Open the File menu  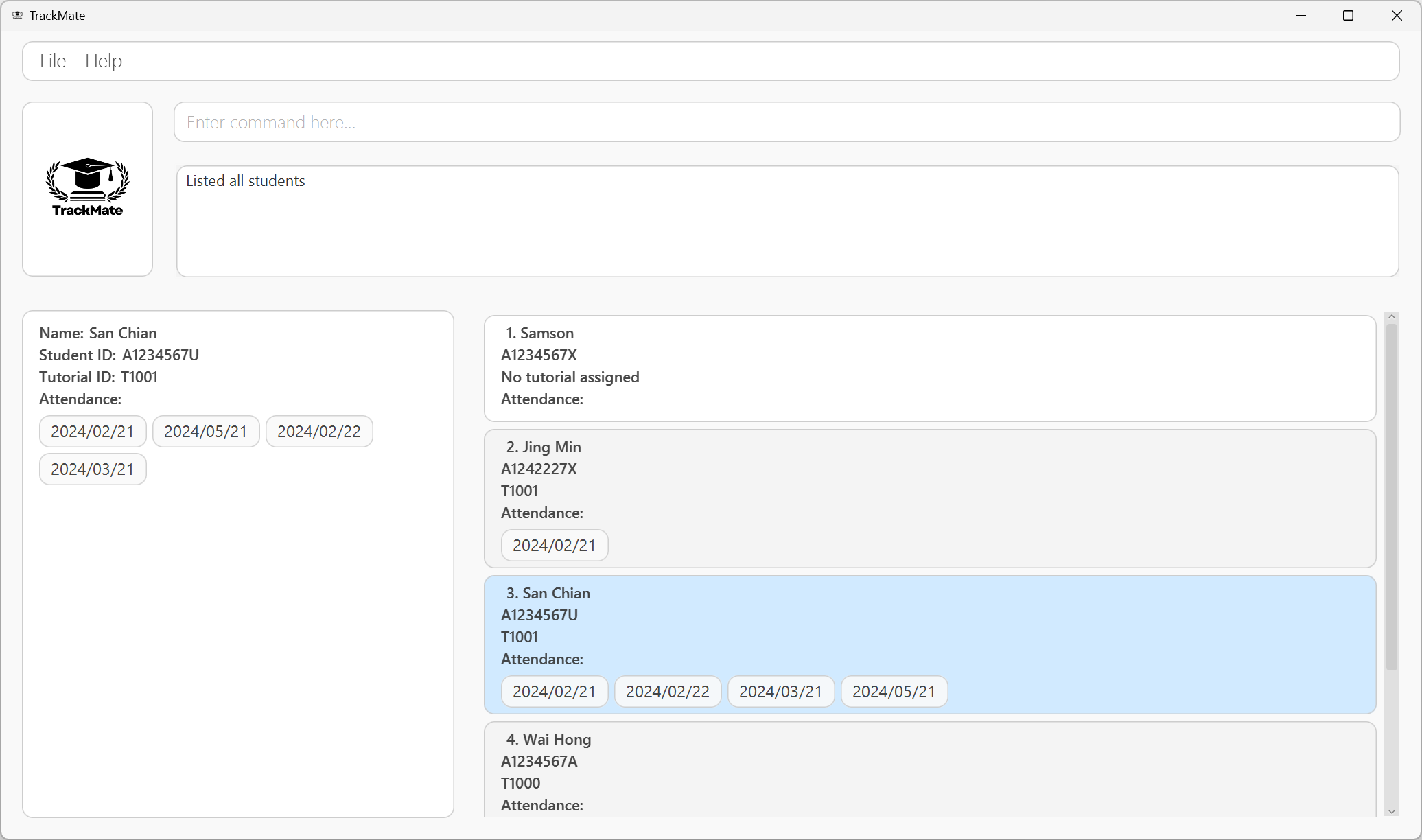click(53, 61)
